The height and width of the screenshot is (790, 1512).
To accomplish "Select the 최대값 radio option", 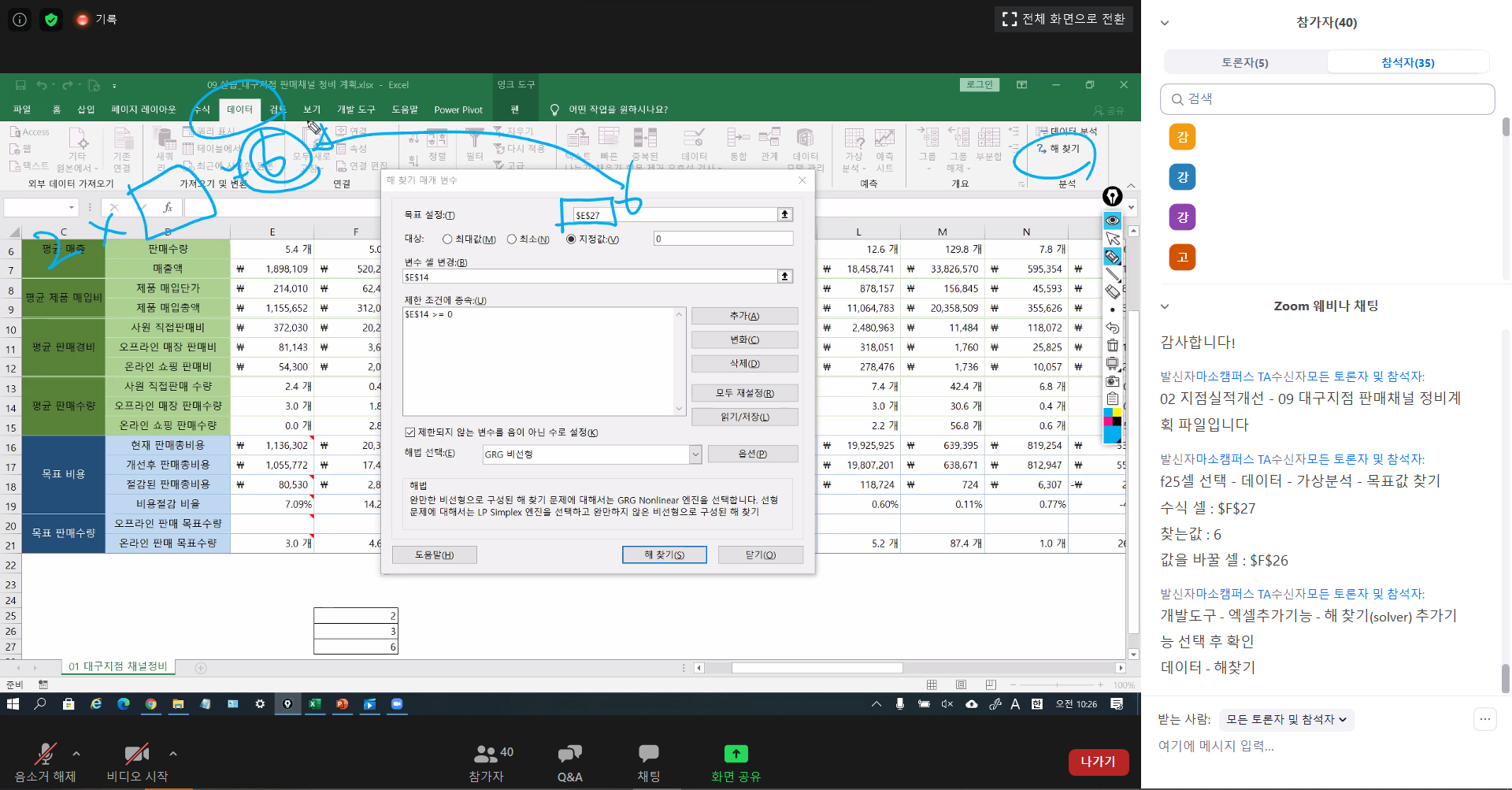I will [x=447, y=239].
